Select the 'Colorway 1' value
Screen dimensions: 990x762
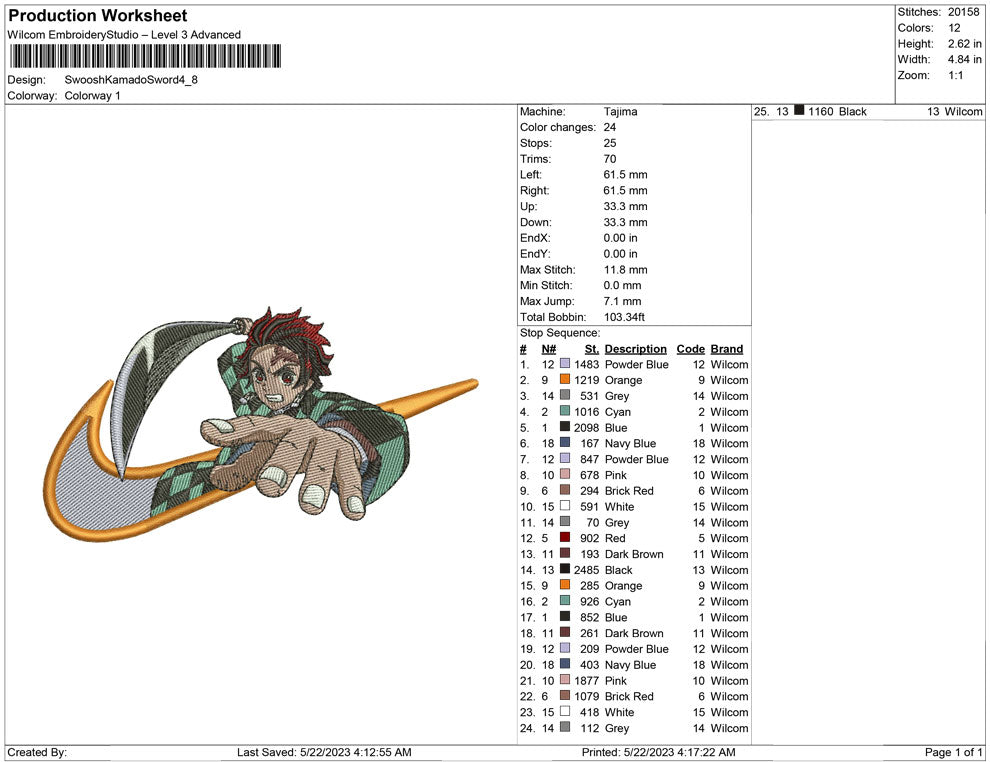92,95
